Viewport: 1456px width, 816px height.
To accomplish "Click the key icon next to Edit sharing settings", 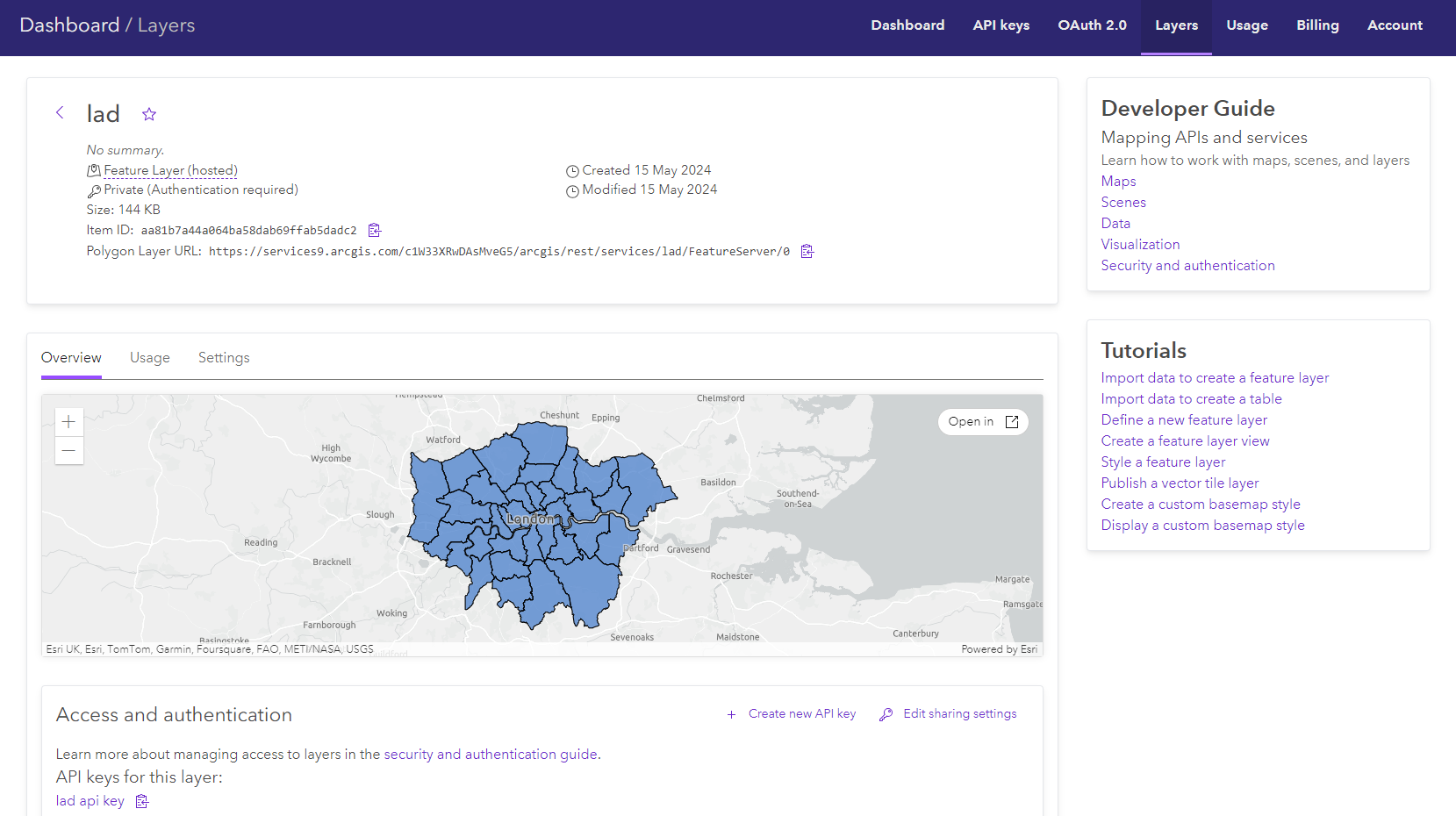I will (x=885, y=713).
